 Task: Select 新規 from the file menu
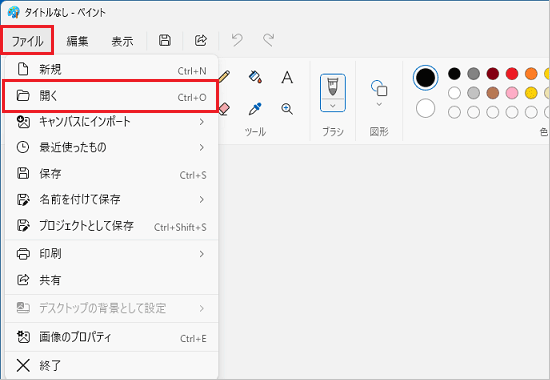(x=112, y=70)
